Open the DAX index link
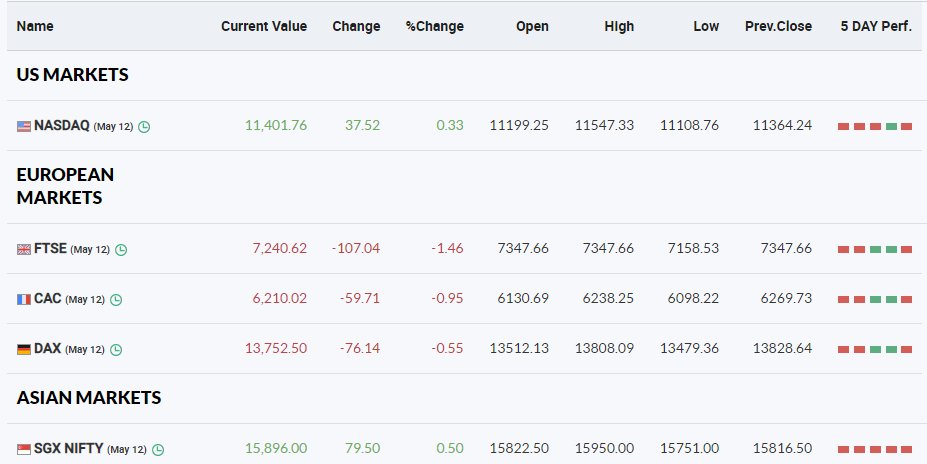 pos(48,348)
